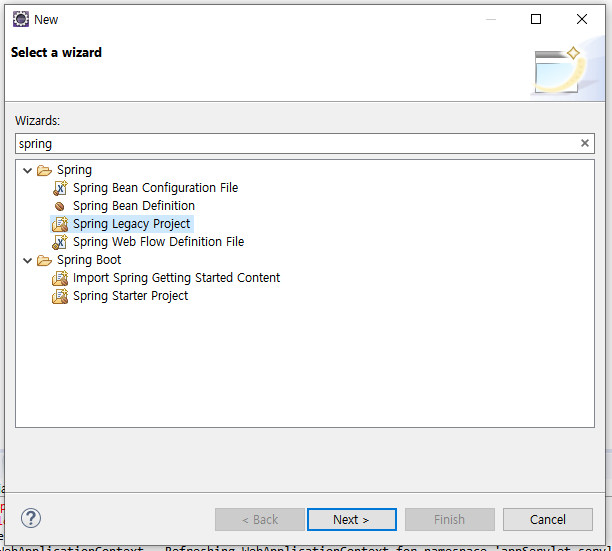The image size is (612, 551).
Task: Click the Spring Bean Definition bean icon
Action: click(x=60, y=206)
